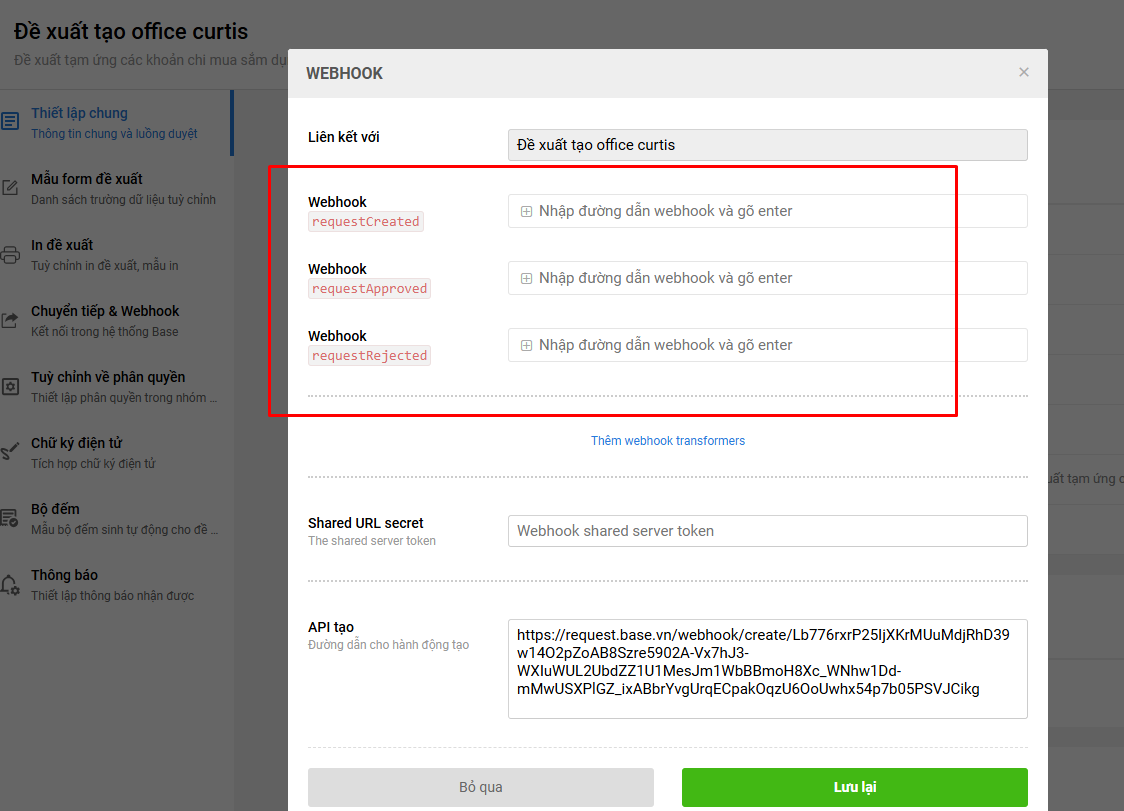This screenshot has height=811, width=1124.
Task: Click the In đề xuất printer icon
Action: tap(10, 255)
